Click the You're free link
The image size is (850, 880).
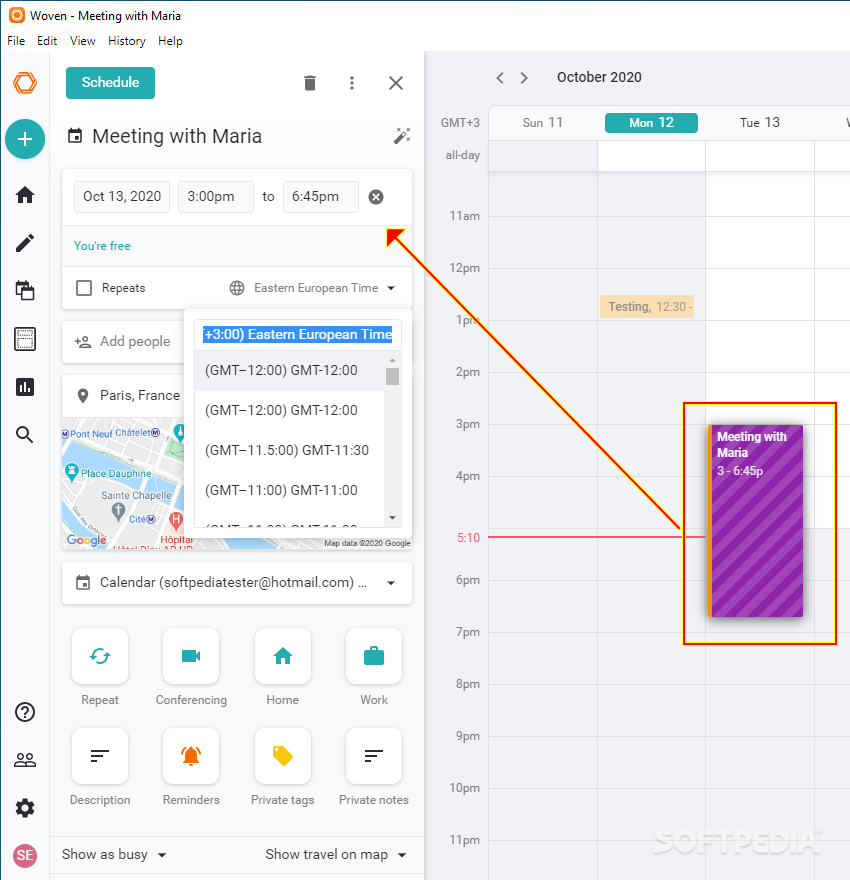[102, 246]
